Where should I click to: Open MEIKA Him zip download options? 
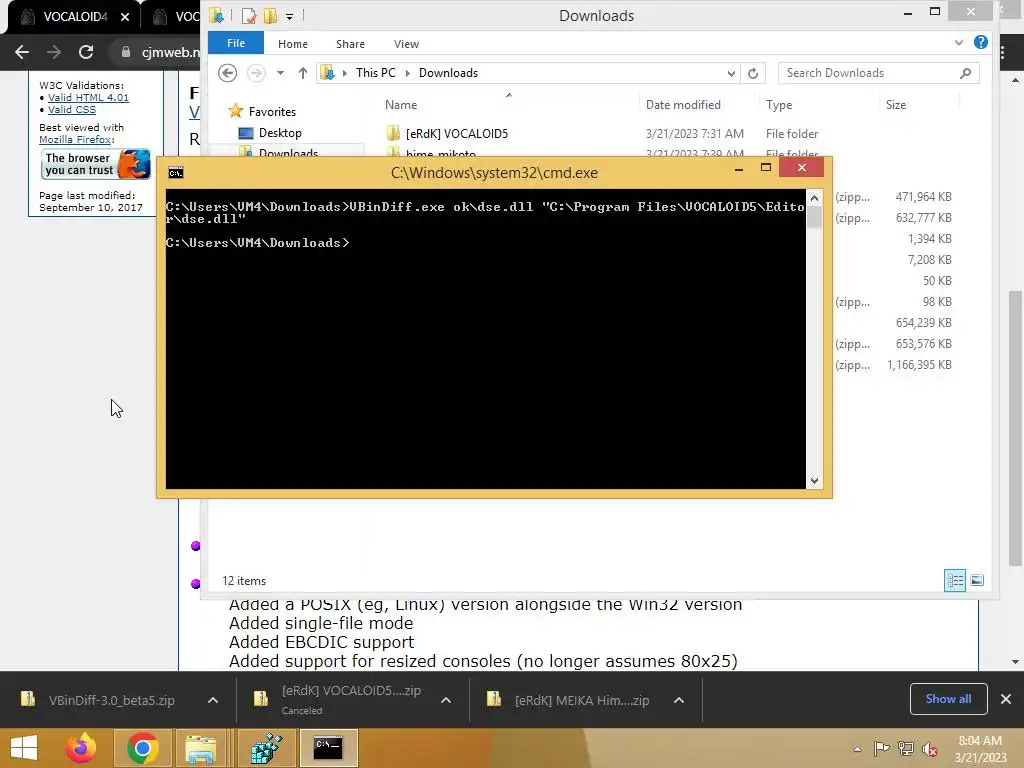point(679,700)
